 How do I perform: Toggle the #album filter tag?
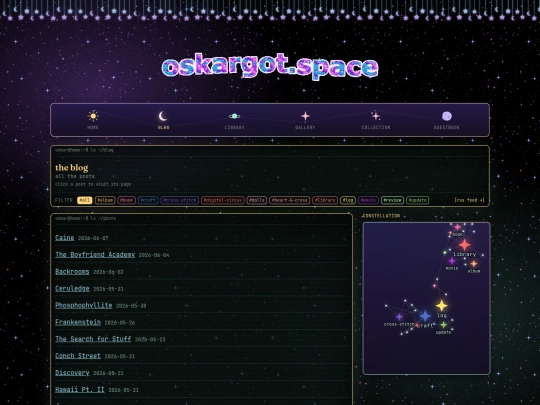pos(105,200)
